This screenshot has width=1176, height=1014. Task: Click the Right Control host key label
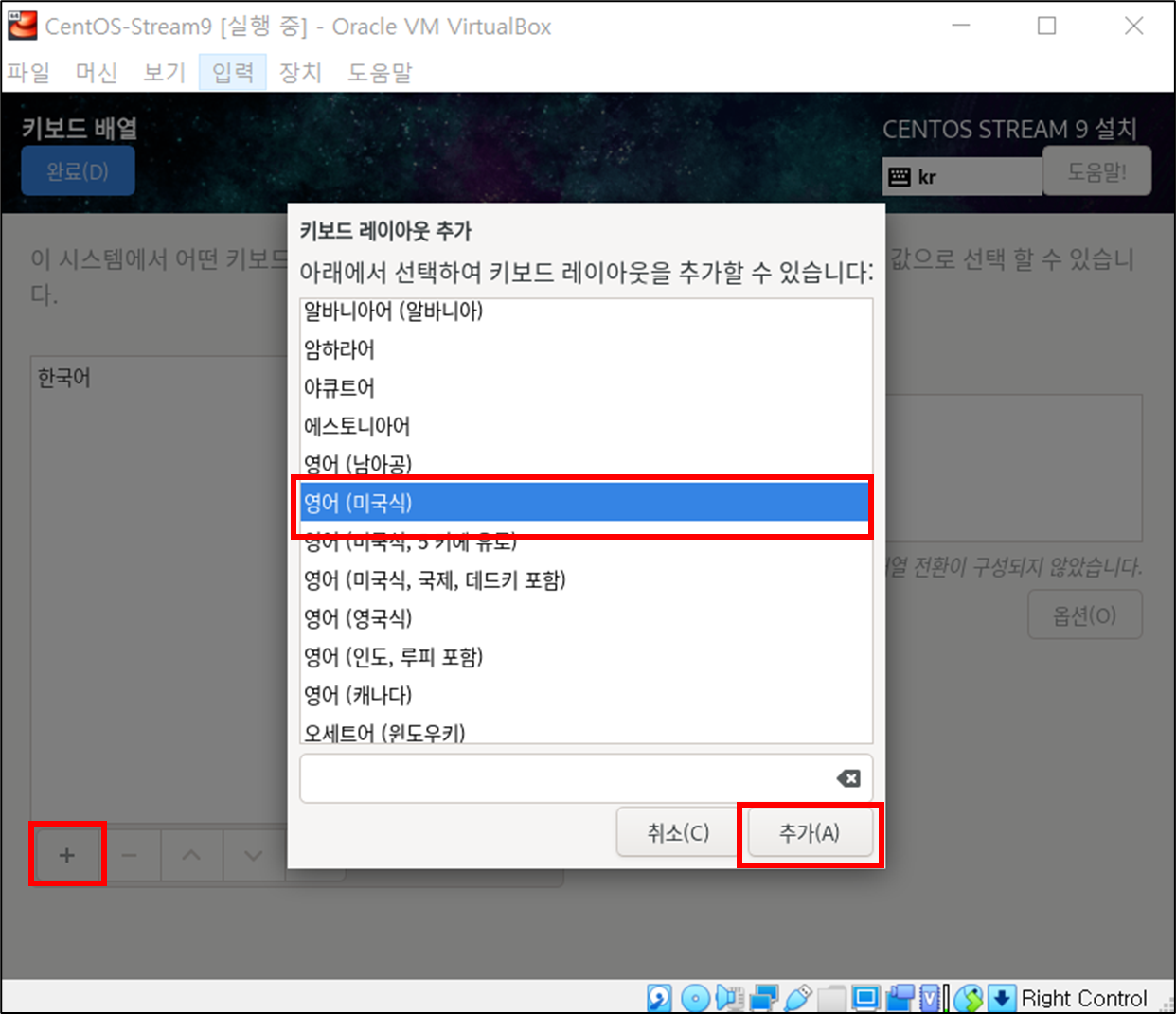click(1083, 998)
